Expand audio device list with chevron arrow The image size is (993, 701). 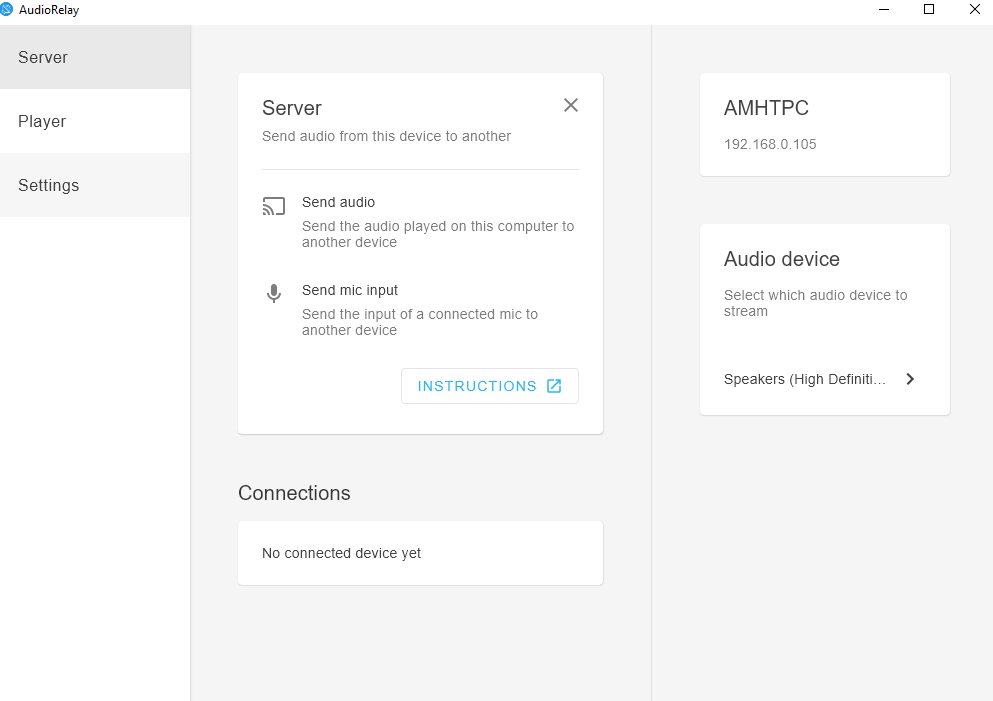pos(910,379)
